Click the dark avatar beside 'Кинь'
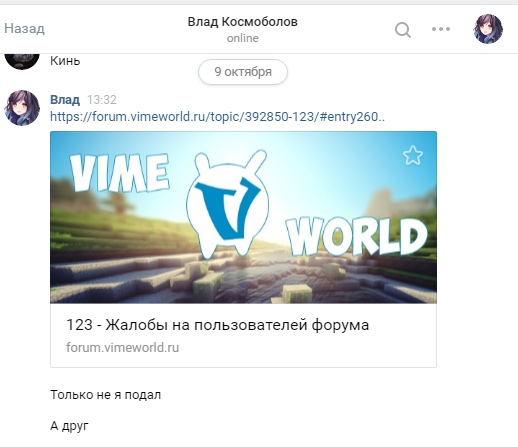This screenshot has height=447, width=518. 22,61
